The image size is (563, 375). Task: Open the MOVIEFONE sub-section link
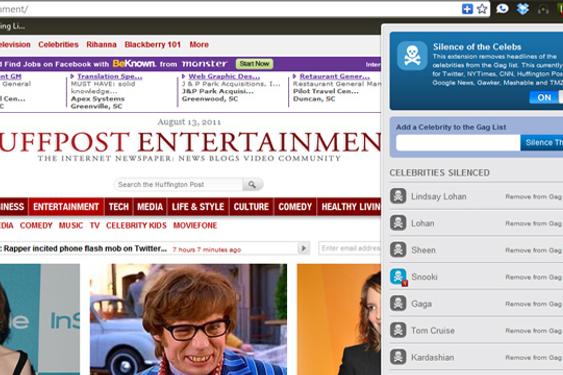(195, 226)
